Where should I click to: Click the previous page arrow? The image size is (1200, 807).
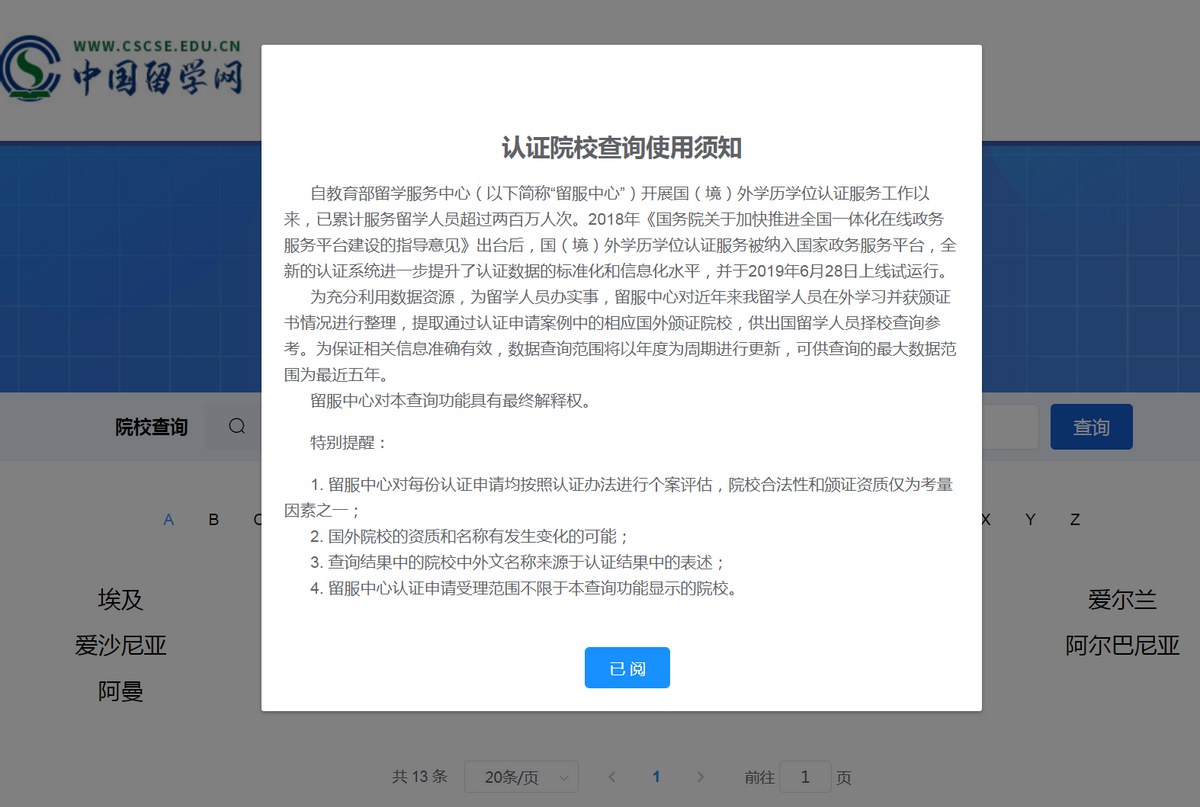pos(612,777)
